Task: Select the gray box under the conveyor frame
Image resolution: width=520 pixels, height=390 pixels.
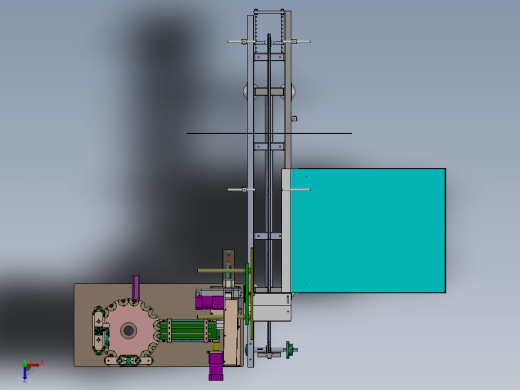Action: pyautogui.click(x=272, y=308)
